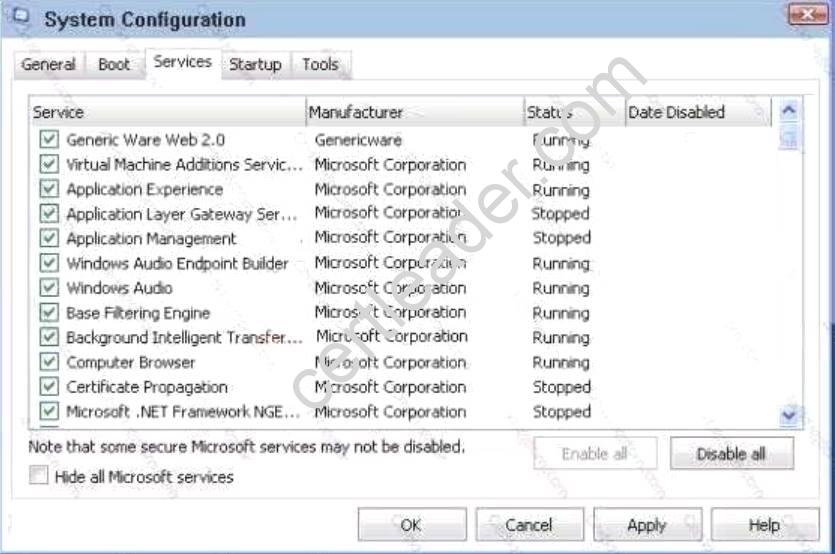
Task: Uncheck Generic Ware Web 2.0 service
Action: (x=49, y=140)
